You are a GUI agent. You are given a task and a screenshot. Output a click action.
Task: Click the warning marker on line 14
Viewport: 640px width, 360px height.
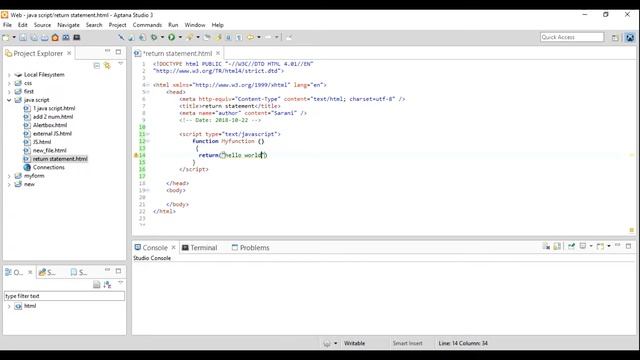coord(136,155)
